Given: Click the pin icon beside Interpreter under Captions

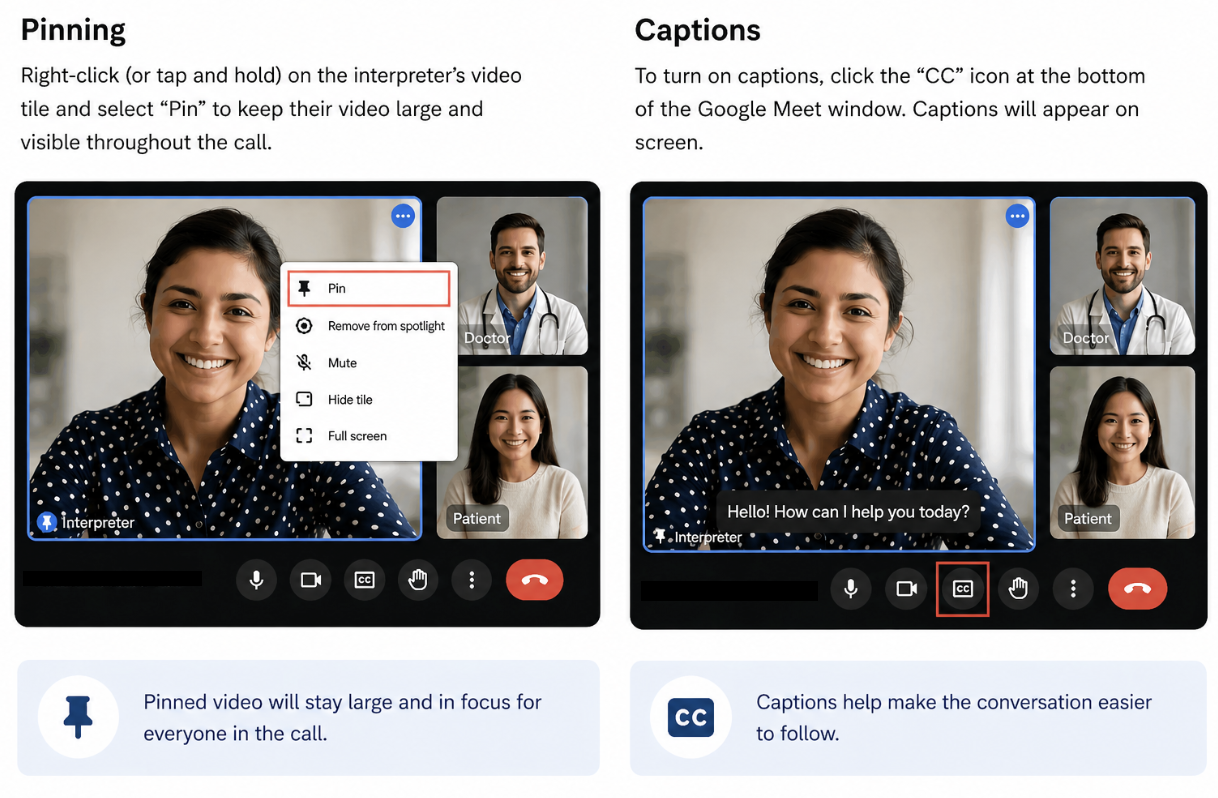Looking at the screenshot, I should click(660, 537).
